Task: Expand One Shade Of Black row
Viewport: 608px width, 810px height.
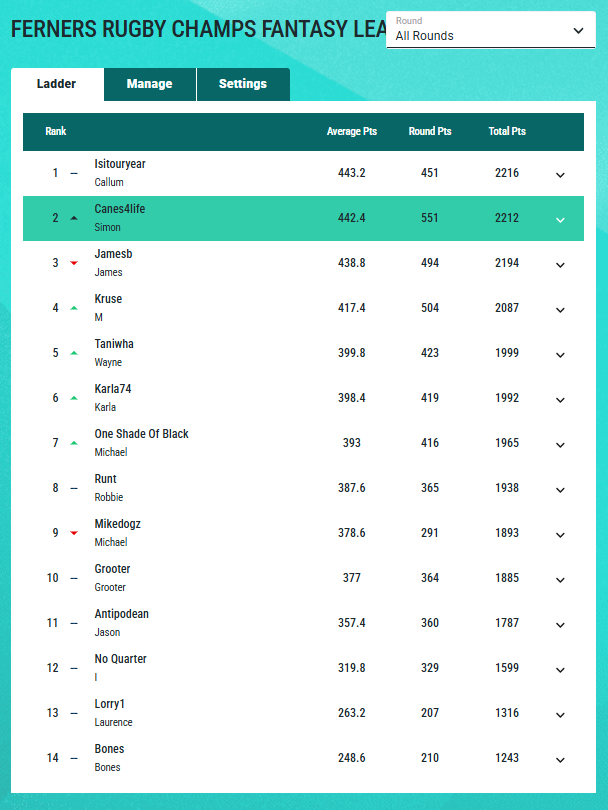Action: point(560,444)
